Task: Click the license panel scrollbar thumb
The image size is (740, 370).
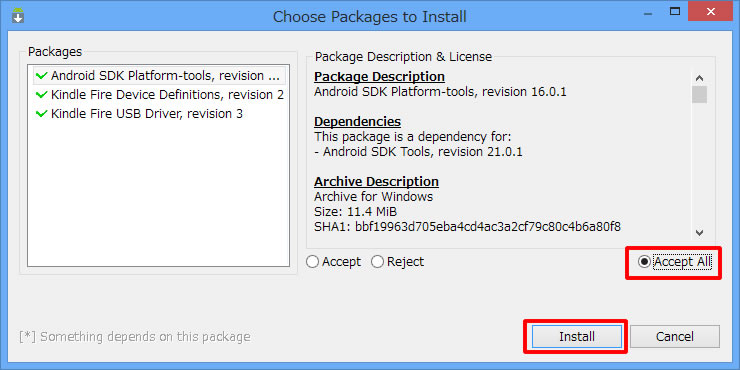Action: (699, 94)
